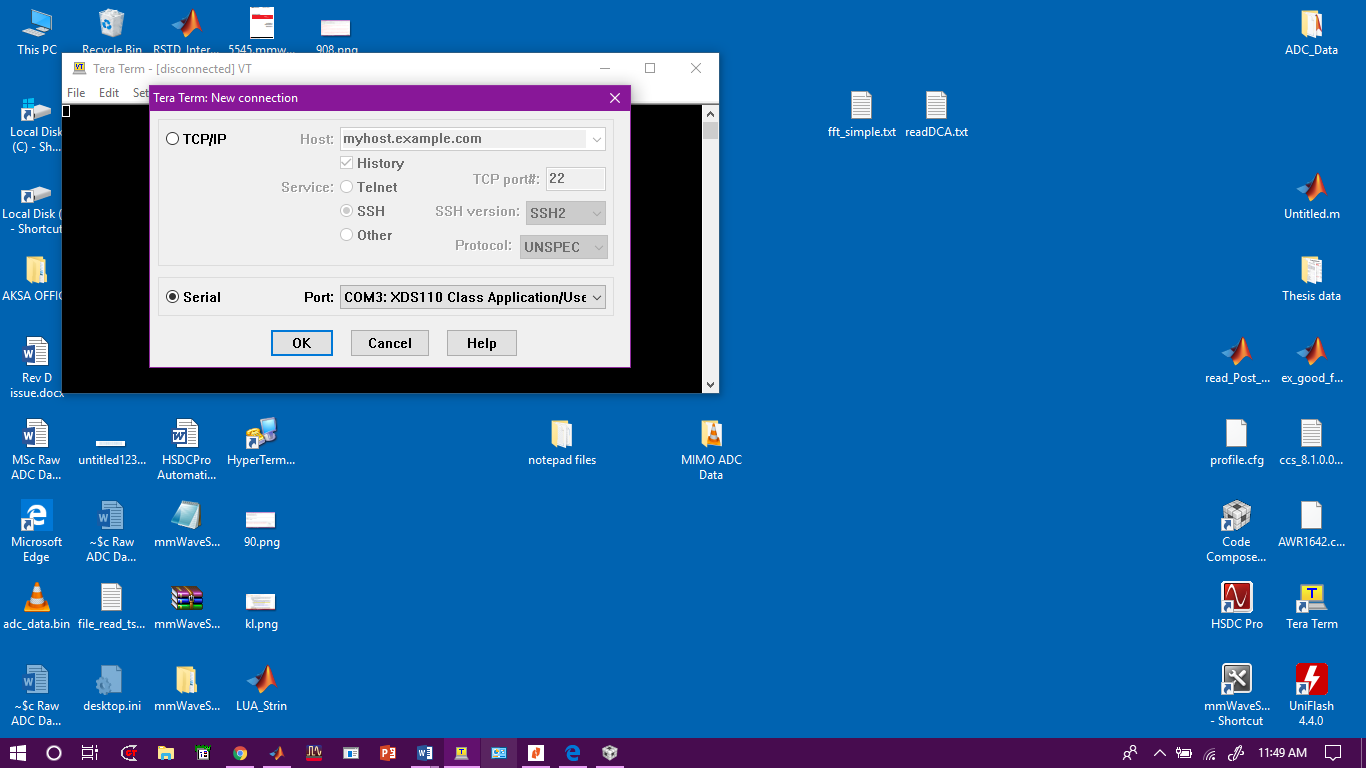1366x768 pixels.
Task: Open the File menu in Tera Term
Action: pyautogui.click(x=76, y=93)
